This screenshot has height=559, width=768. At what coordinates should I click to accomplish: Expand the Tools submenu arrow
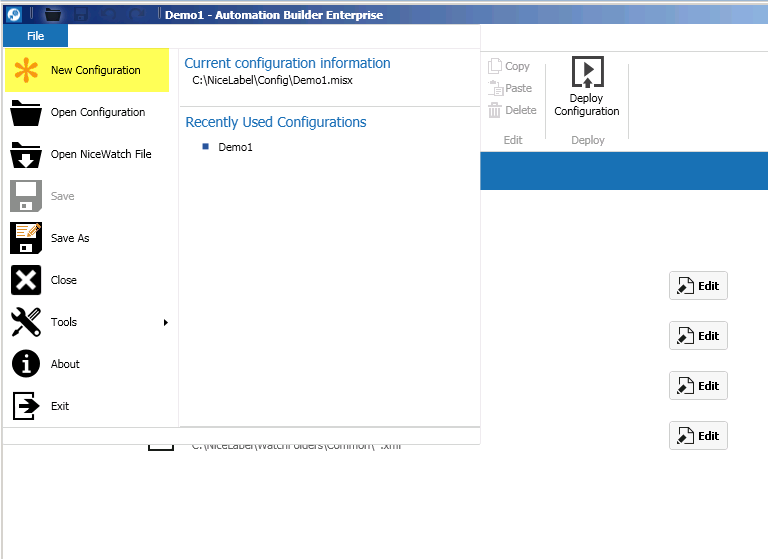166,322
